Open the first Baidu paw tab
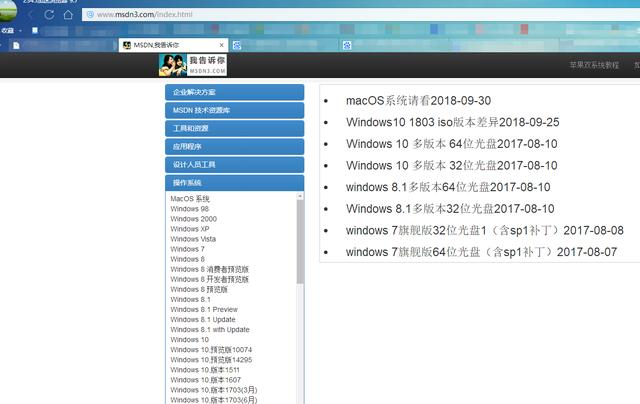Viewport: 640px width, 404px height. click(x=237, y=45)
